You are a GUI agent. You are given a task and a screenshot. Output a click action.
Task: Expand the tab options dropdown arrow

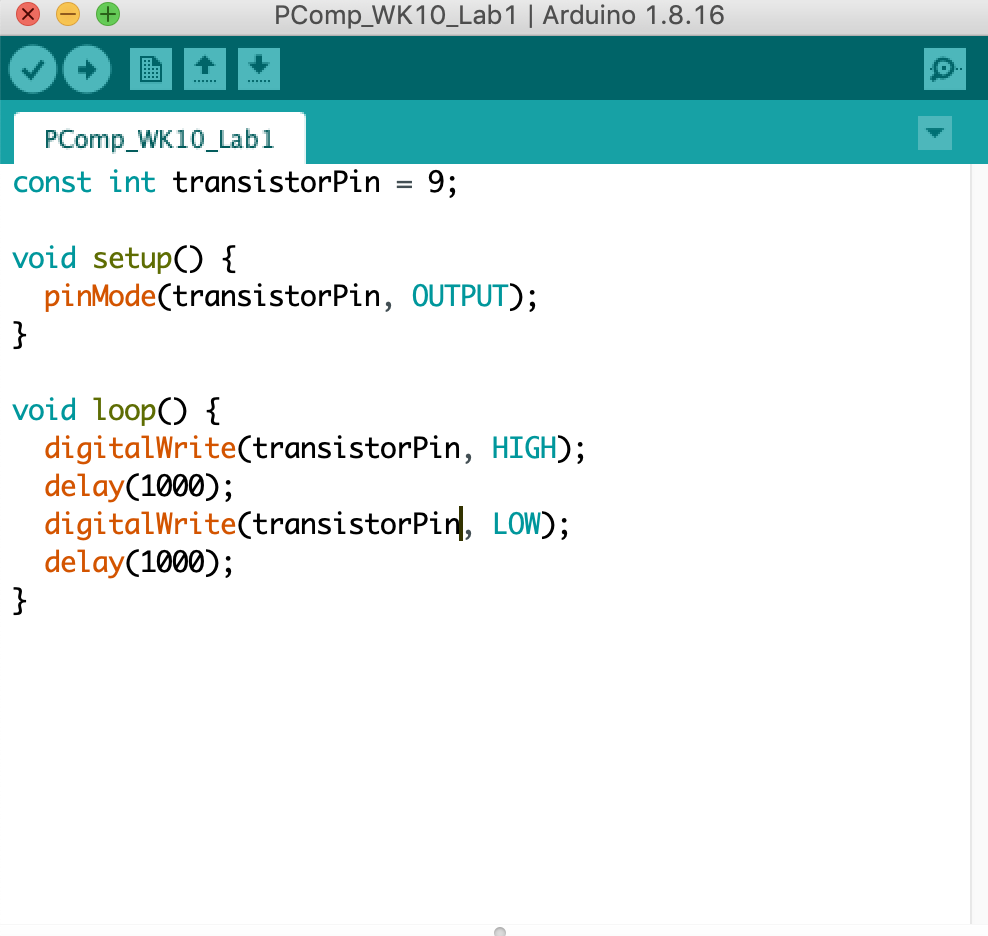[x=935, y=133]
